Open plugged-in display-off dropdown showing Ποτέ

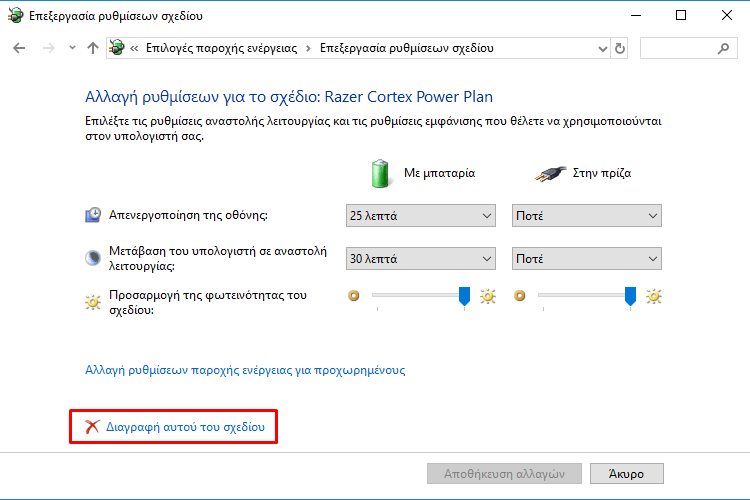click(586, 216)
